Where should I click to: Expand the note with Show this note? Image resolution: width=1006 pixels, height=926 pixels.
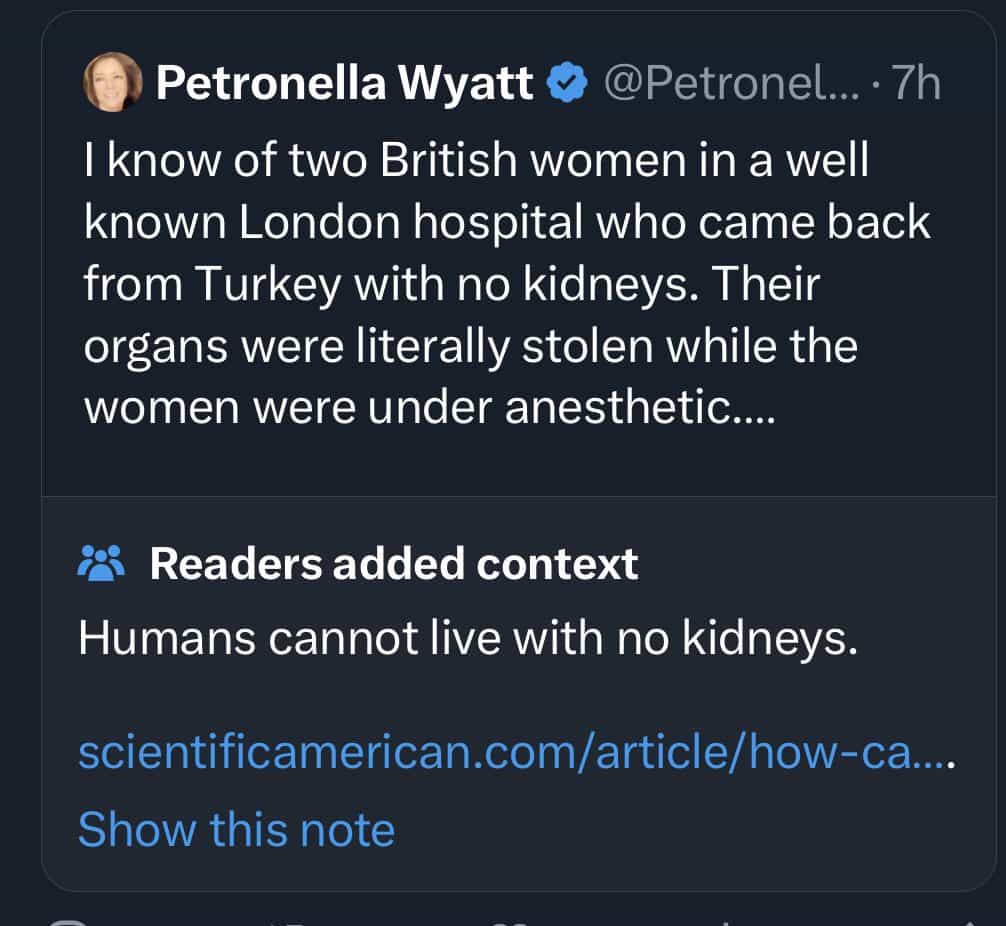click(x=236, y=829)
